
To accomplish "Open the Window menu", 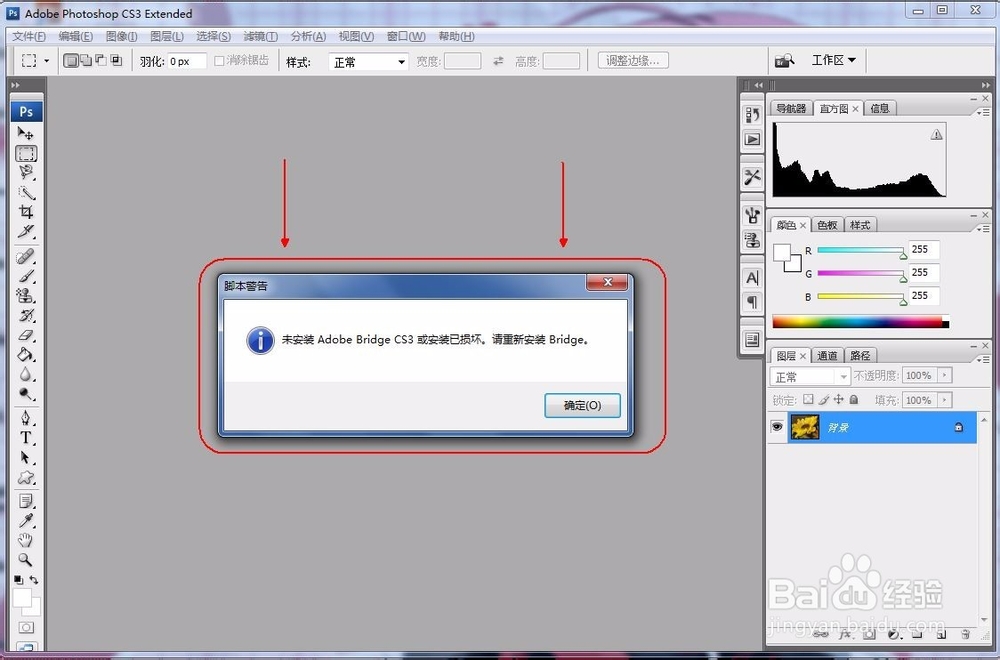I will [406, 36].
